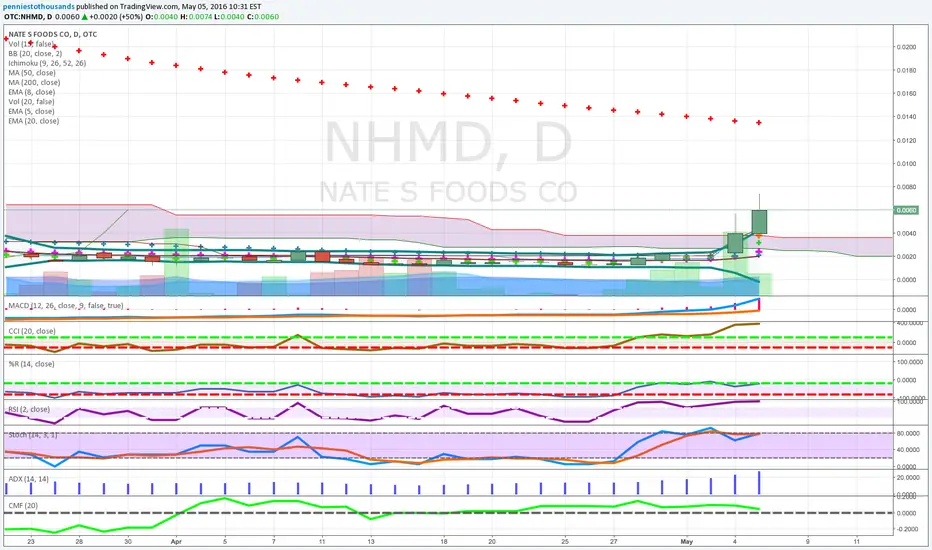932x550 pixels.
Task: Click the 0.0120 price axis label
Action: [906, 140]
